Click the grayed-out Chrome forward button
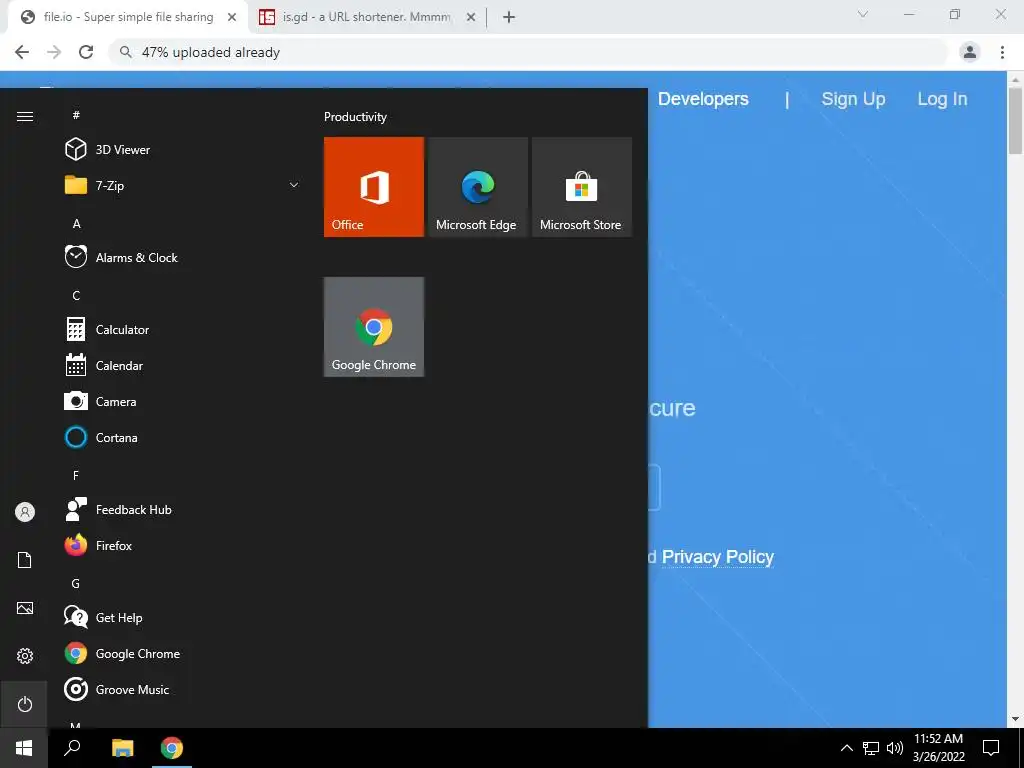The height and width of the screenshot is (768, 1024). [54, 52]
